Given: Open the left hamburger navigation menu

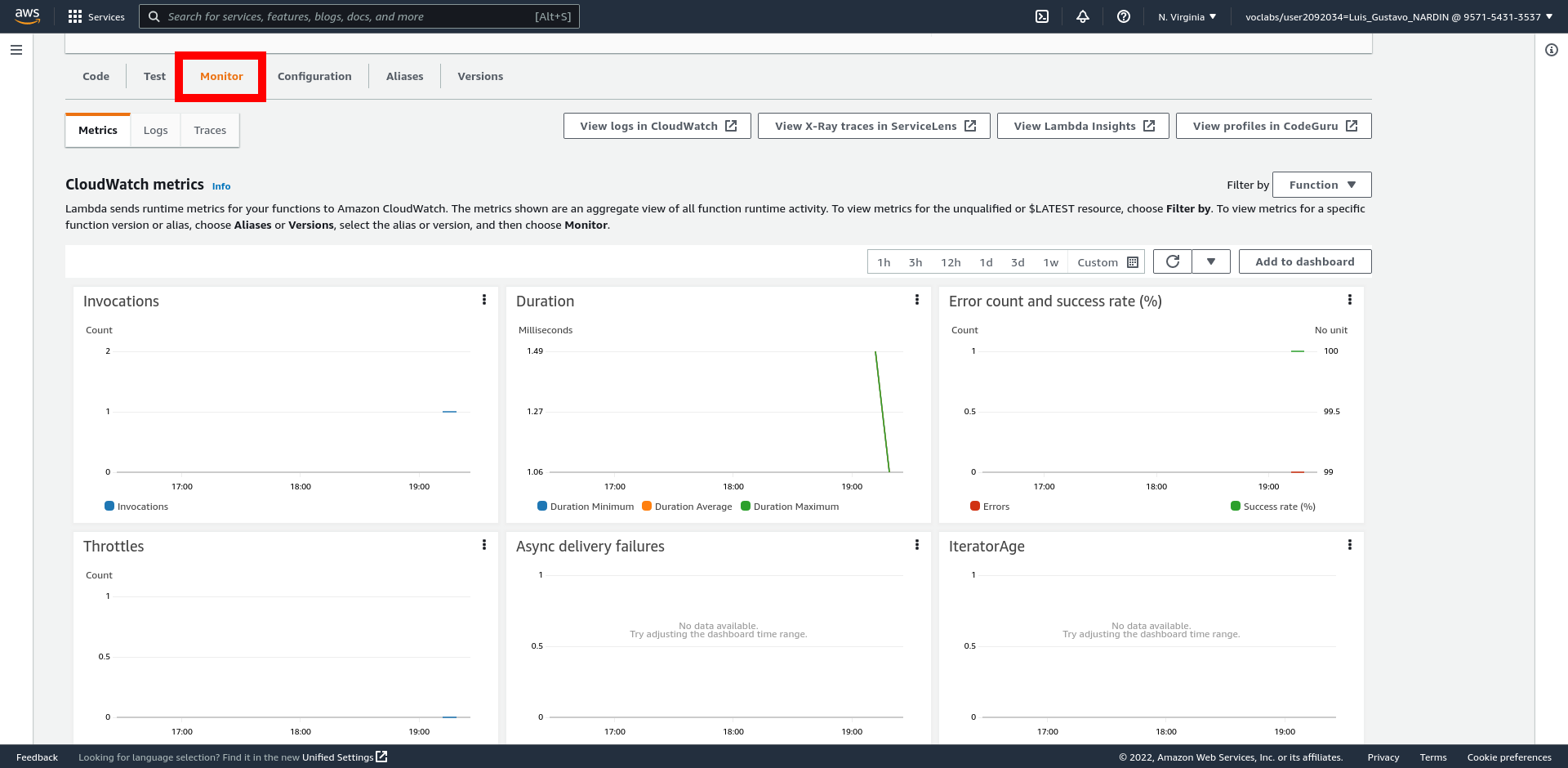Looking at the screenshot, I should click(x=16, y=50).
